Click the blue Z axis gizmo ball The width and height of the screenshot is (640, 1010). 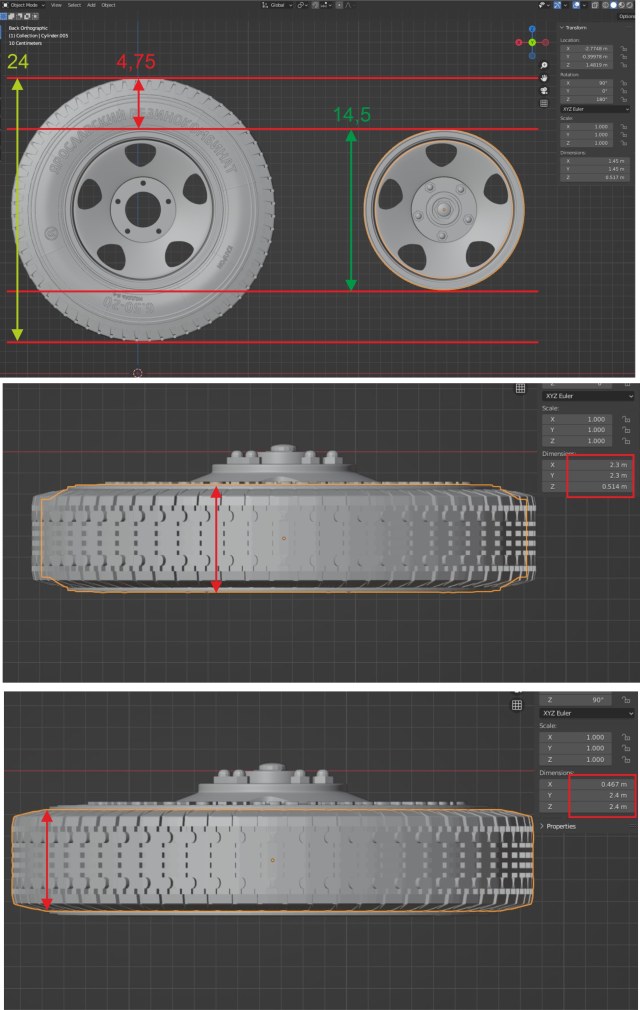(532, 29)
